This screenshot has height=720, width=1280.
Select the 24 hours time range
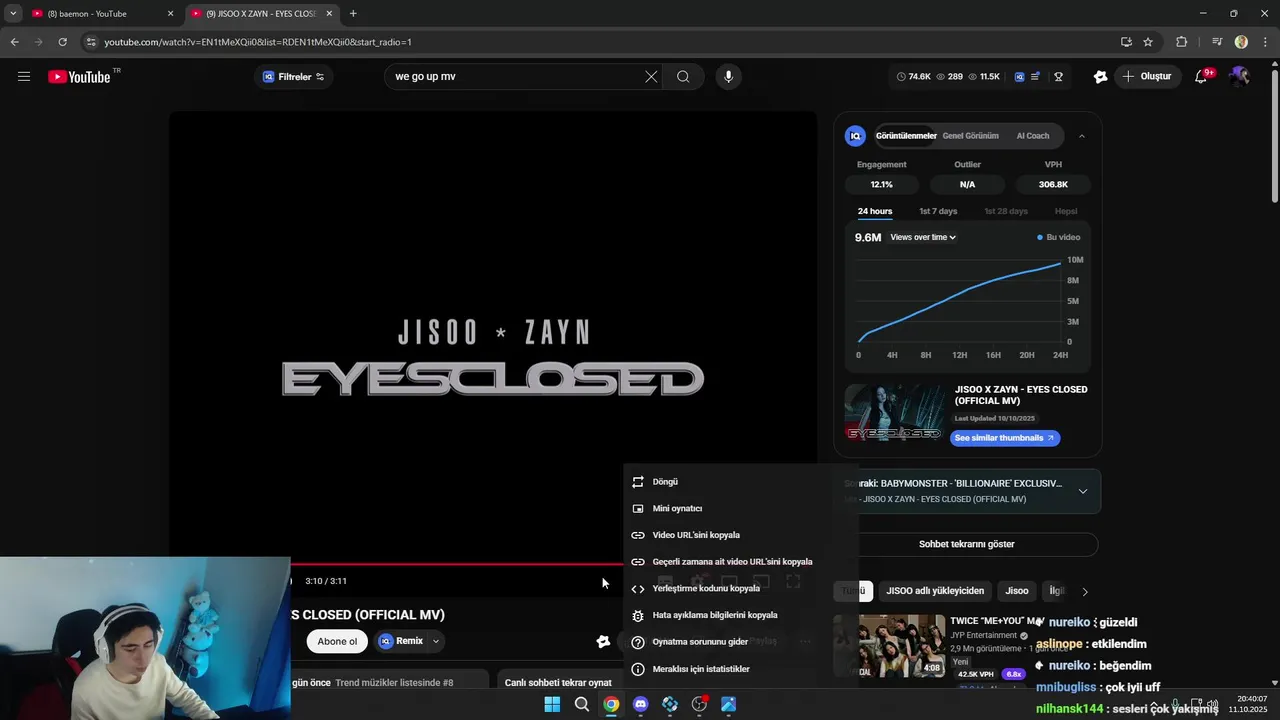[875, 211]
